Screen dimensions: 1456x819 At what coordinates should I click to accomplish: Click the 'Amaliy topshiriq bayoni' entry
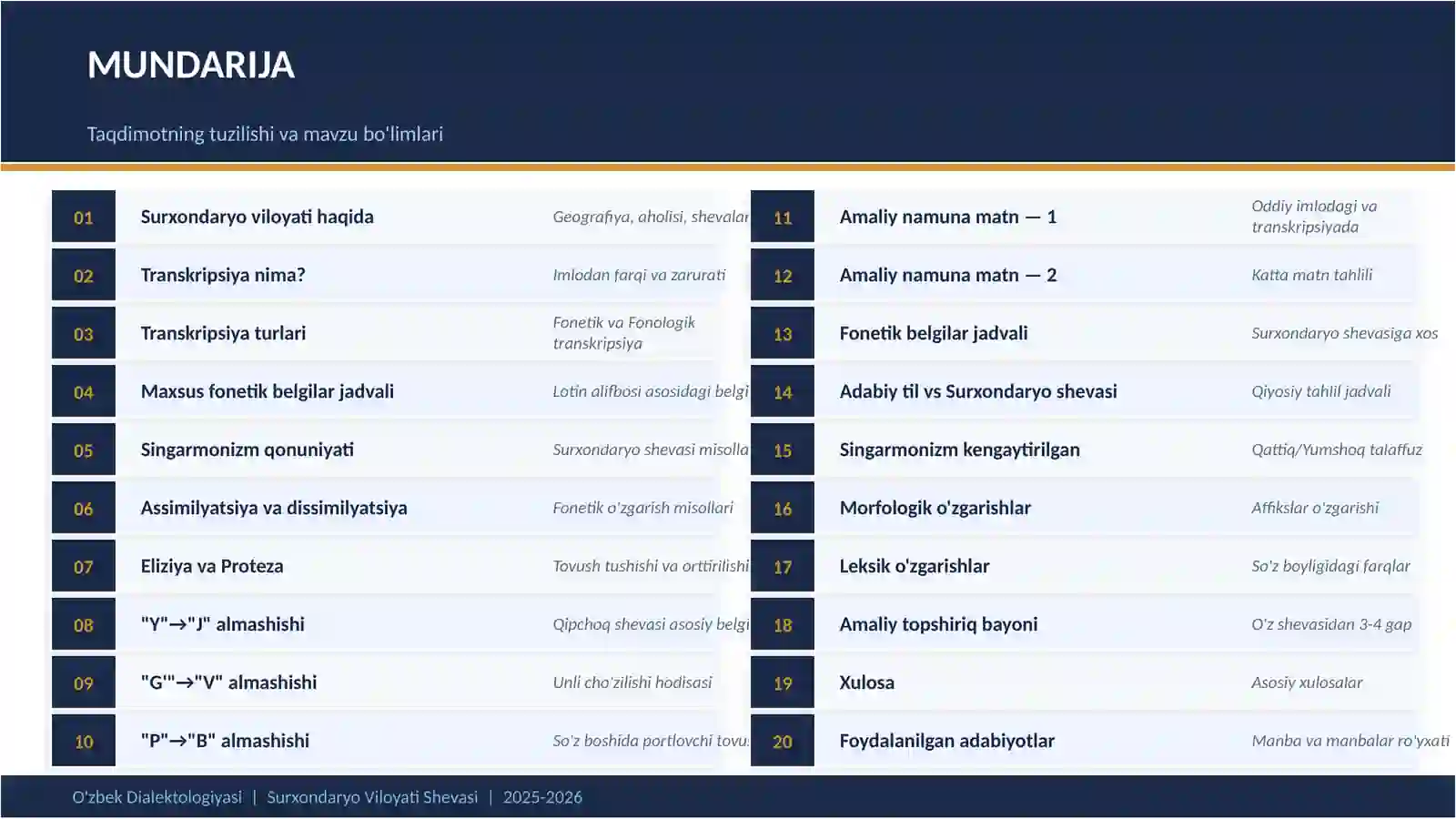pyautogui.click(x=939, y=624)
